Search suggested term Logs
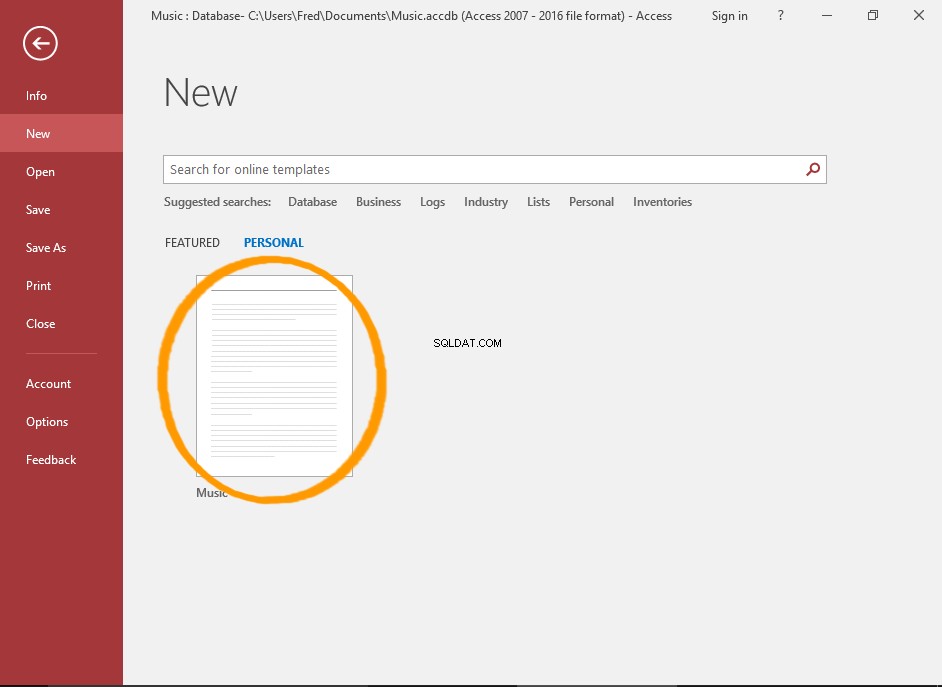942x687 pixels. click(433, 202)
